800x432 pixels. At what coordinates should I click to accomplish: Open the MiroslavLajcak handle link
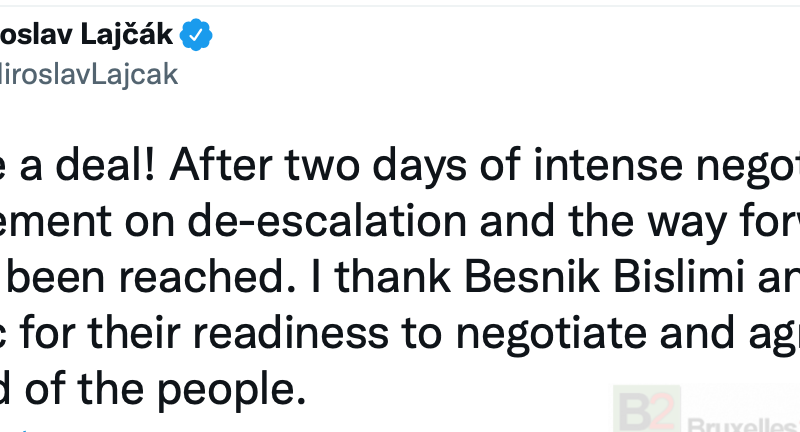click(88, 76)
